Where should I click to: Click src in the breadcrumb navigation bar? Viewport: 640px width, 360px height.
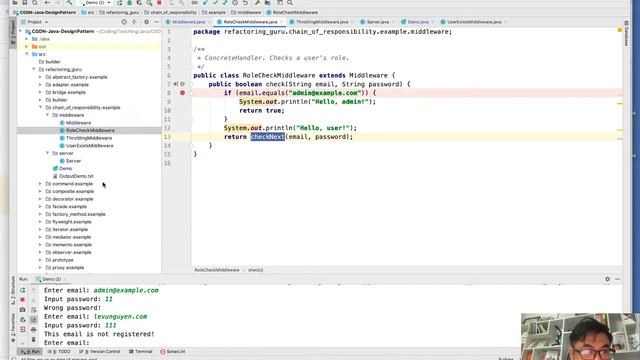87,12
